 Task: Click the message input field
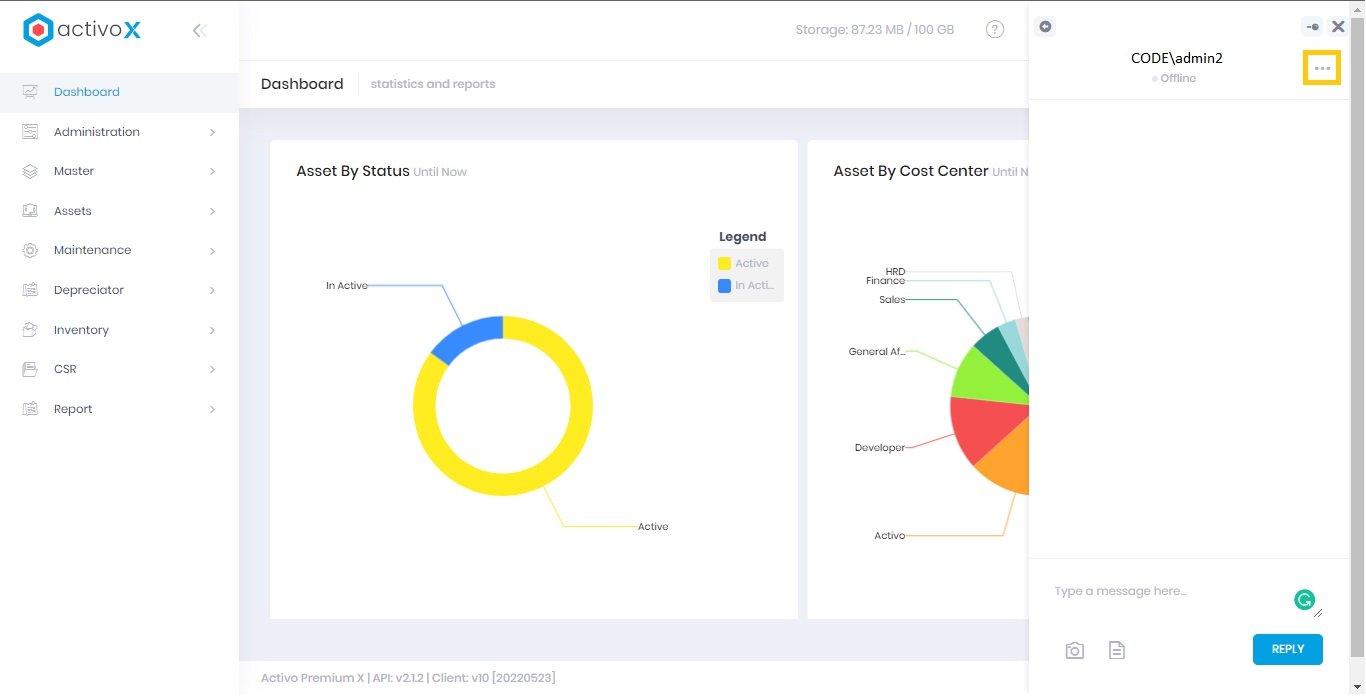(1170, 592)
